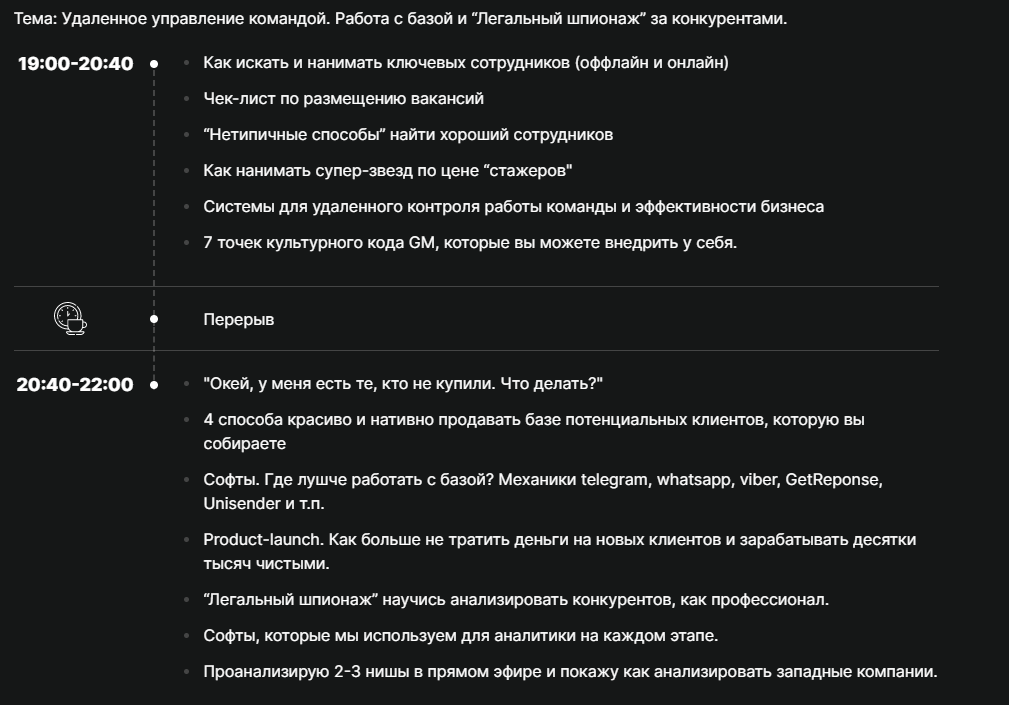Click the item about remote team control systems
Screen dimensions: 1009x705
pyautogui.click(x=513, y=207)
